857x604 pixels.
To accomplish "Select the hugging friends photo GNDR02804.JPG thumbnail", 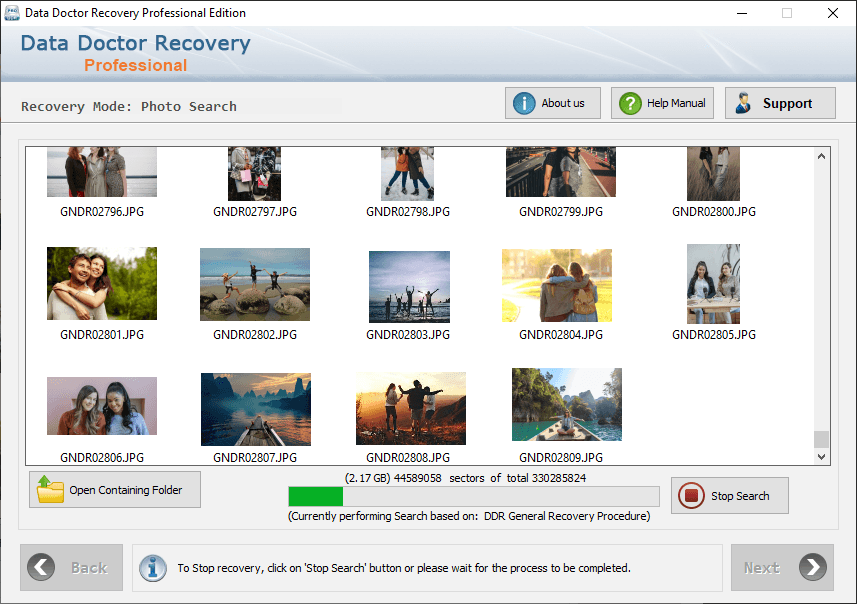I will [x=557, y=285].
